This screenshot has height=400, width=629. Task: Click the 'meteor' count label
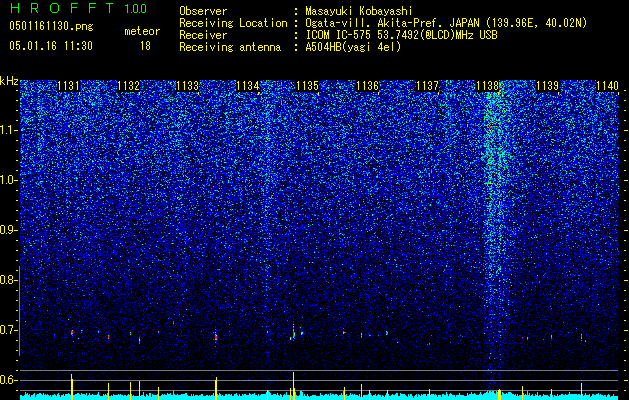coord(142,31)
